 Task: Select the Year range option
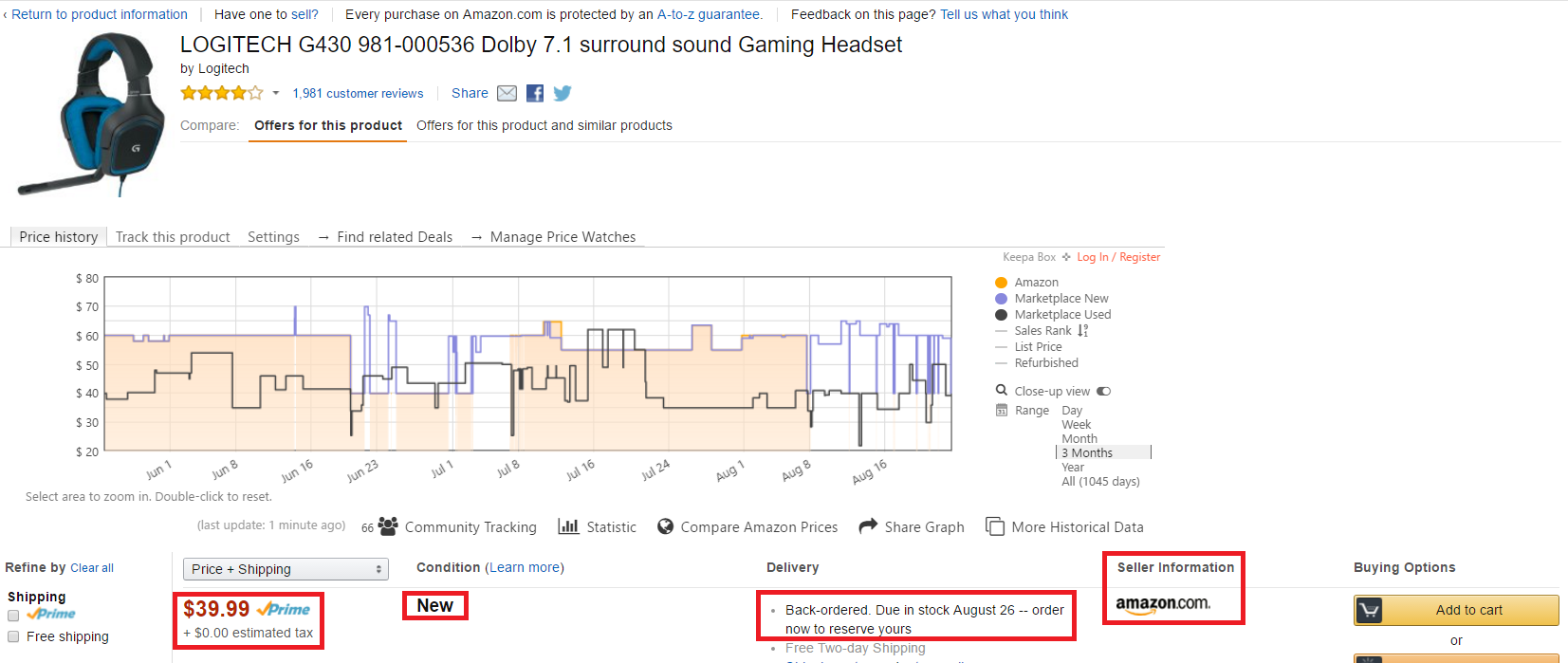click(x=1073, y=467)
